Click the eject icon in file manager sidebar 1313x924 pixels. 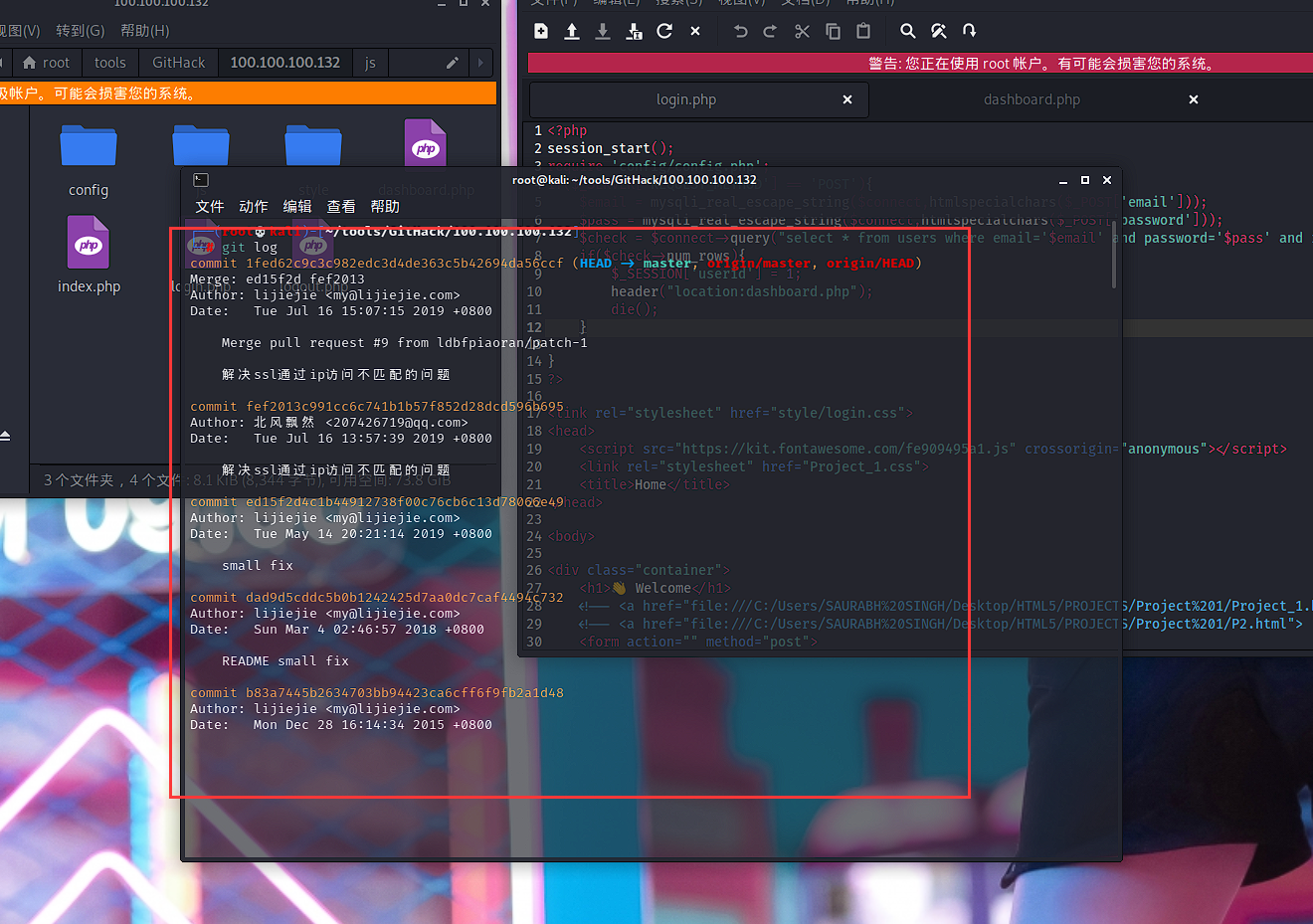tap(5, 436)
